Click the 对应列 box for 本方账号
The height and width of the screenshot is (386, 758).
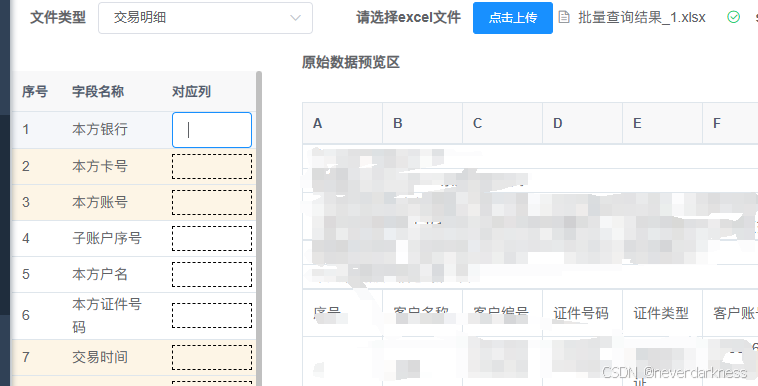pyautogui.click(x=212, y=202)
